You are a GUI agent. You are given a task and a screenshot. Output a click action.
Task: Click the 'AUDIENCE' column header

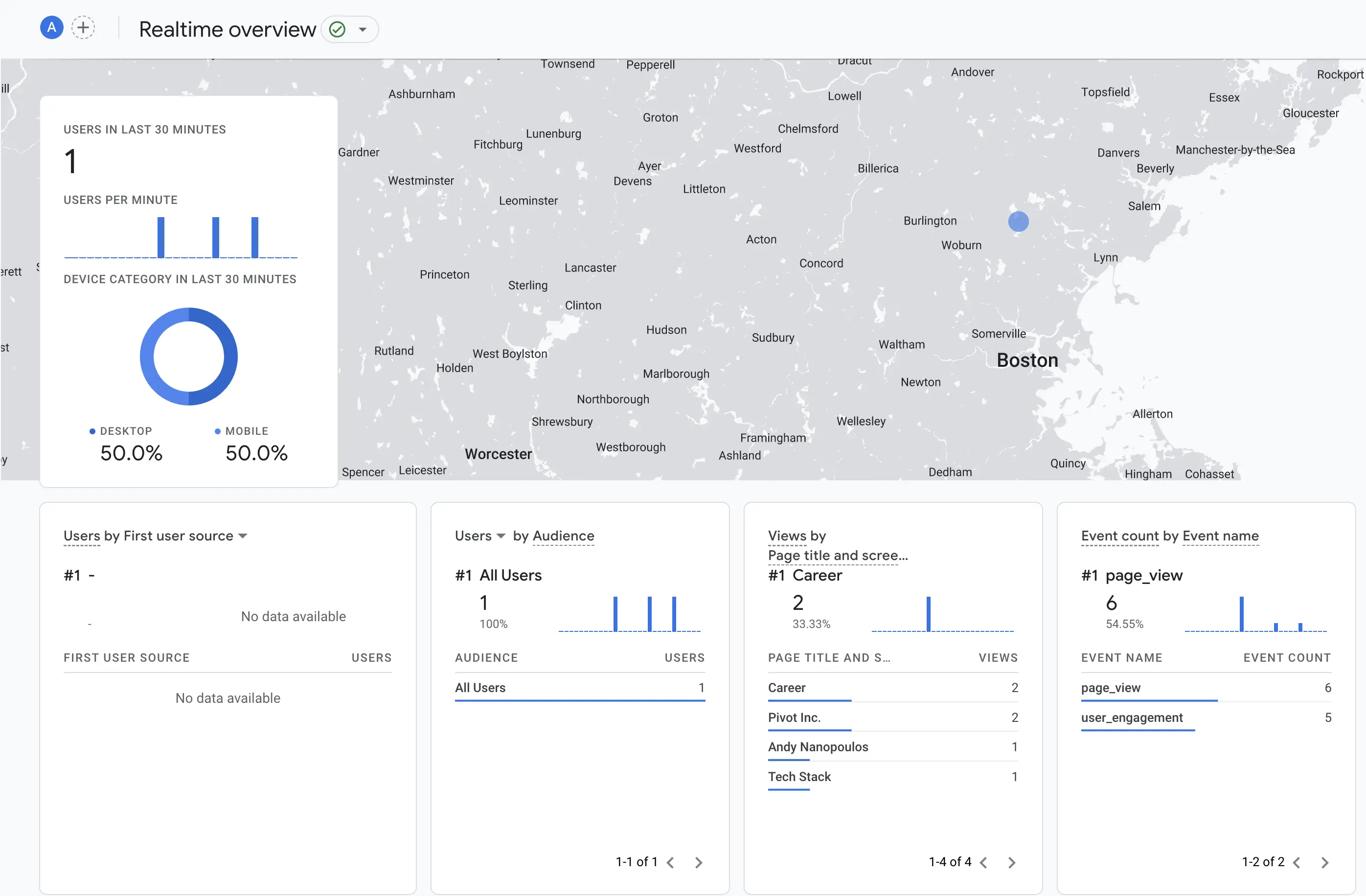[486, 658]
